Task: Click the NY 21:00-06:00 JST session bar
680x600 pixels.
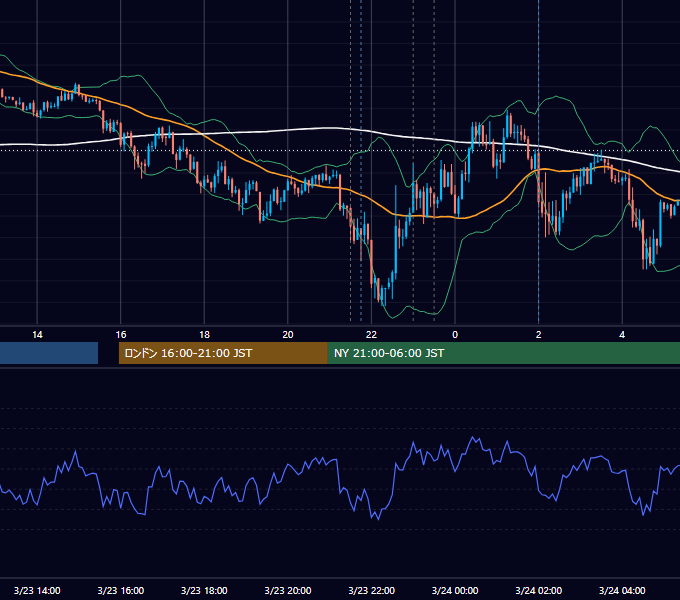Action: pyautogui.click(x=504, y=353)
